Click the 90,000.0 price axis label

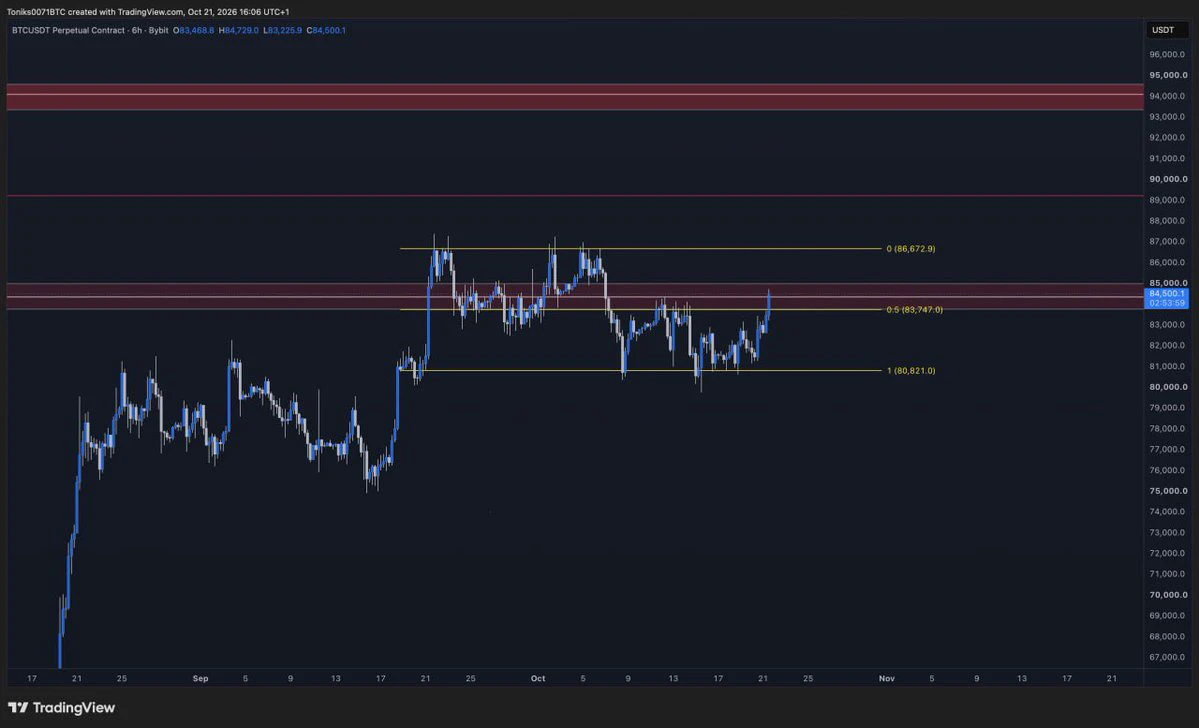1168,179
